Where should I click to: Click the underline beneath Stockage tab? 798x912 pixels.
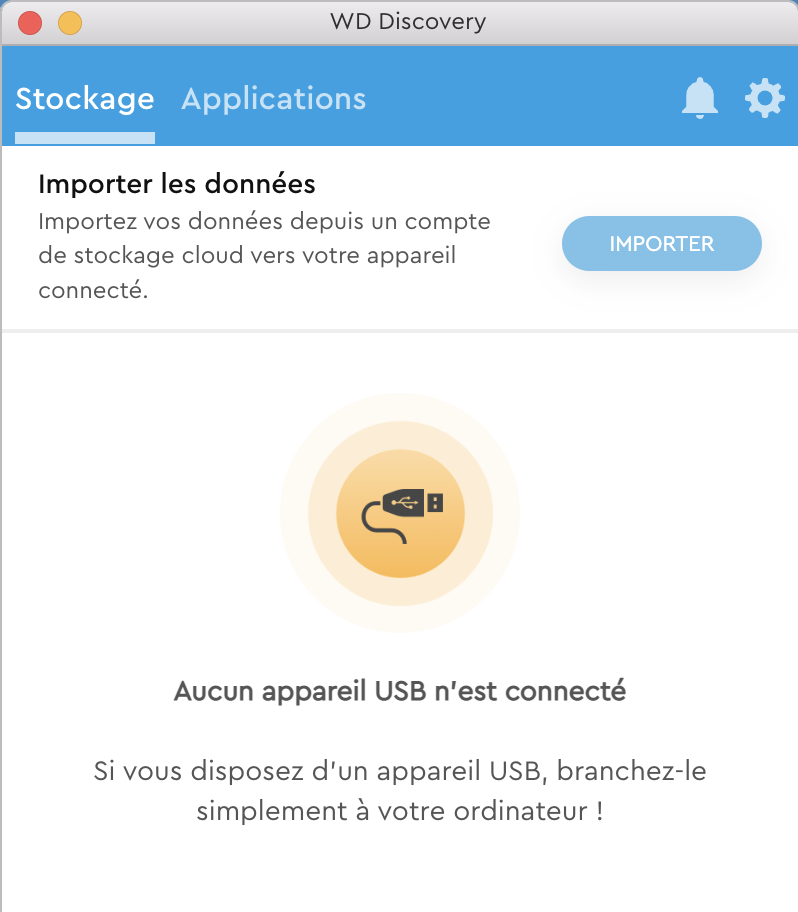click(85, 138)
